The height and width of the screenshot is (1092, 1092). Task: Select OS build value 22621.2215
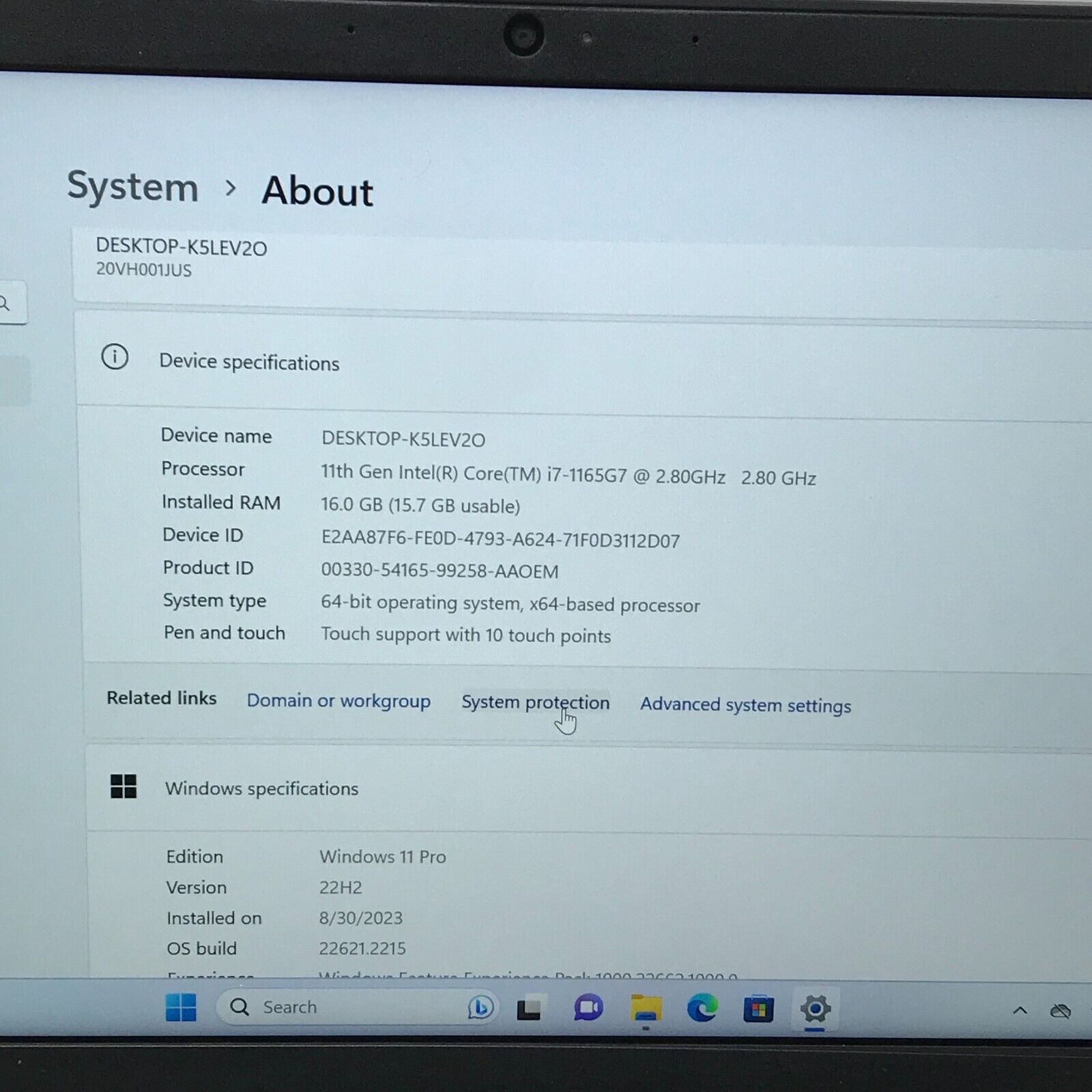coord(362,948)
